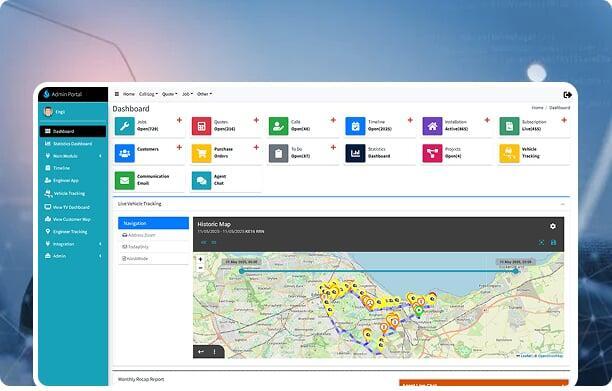Open the Vehicle Tracking yellow icon tile
This screenshot has width=612, height=391.
click(509, 153)
